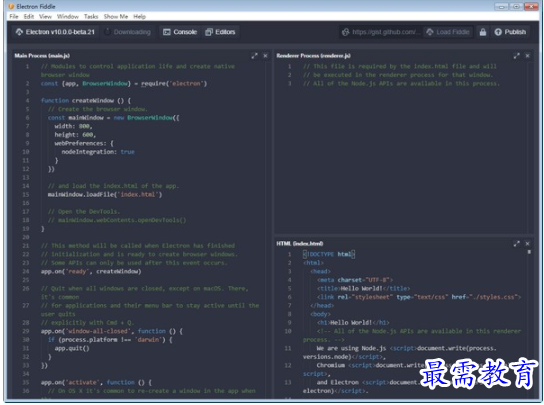Open the Help menu
This screenshot has height=405, width=544.
(139, 16)
